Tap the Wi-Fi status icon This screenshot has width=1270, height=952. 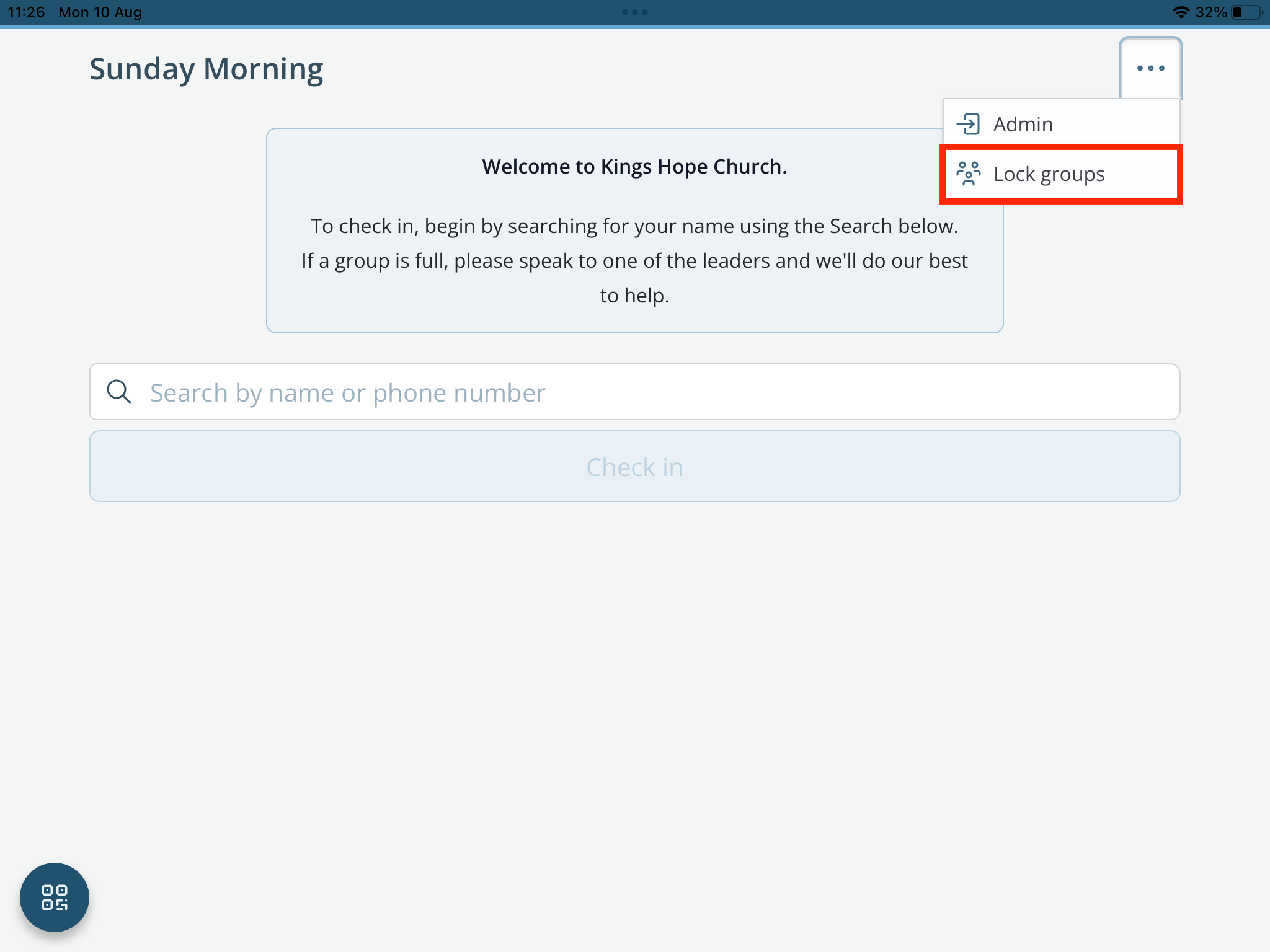pos(1181,12)
